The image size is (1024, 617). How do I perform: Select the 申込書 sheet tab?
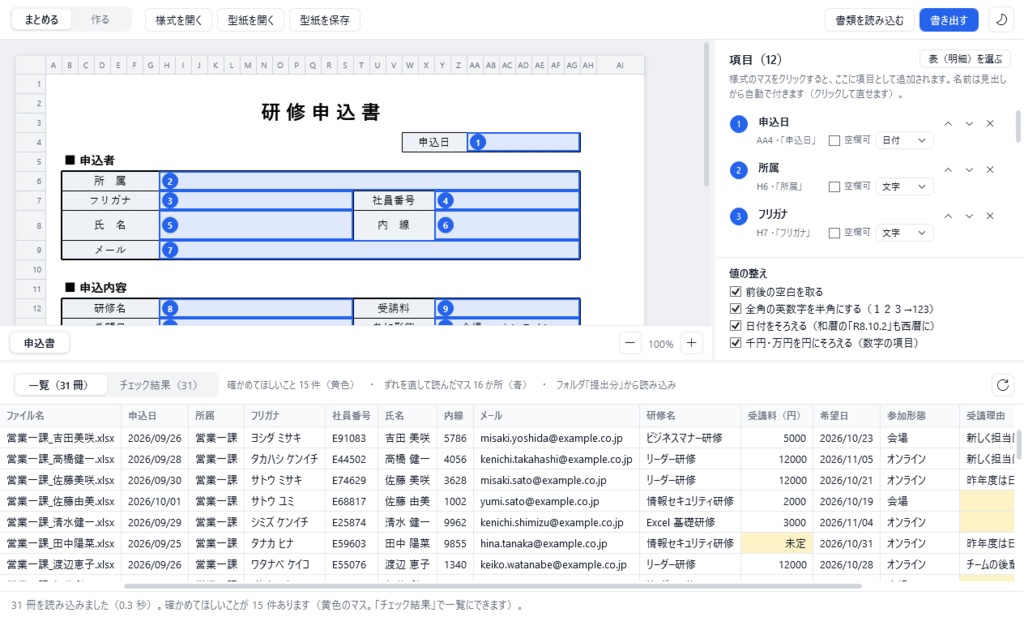pyautogui.click(x=39, y=343)
